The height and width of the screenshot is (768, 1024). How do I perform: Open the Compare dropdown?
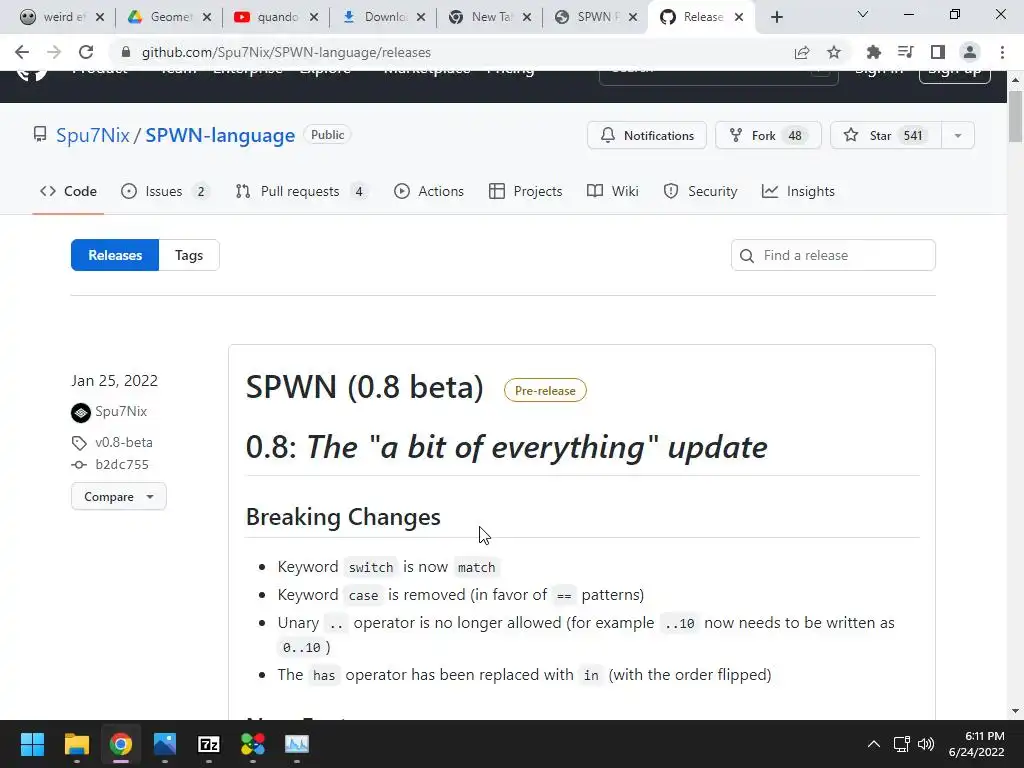pos(119,496)
